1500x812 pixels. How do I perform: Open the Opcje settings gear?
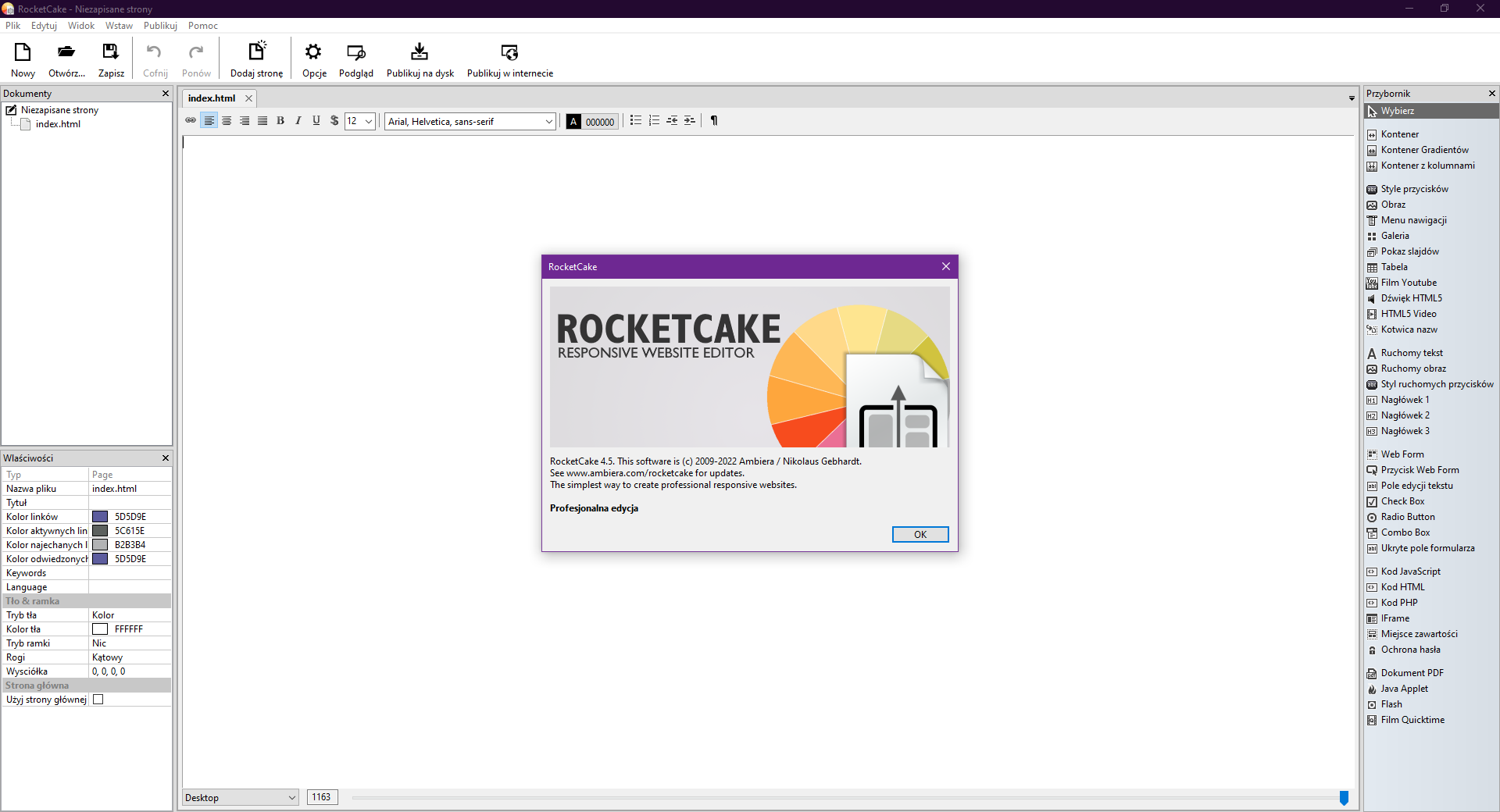(314, 52)
